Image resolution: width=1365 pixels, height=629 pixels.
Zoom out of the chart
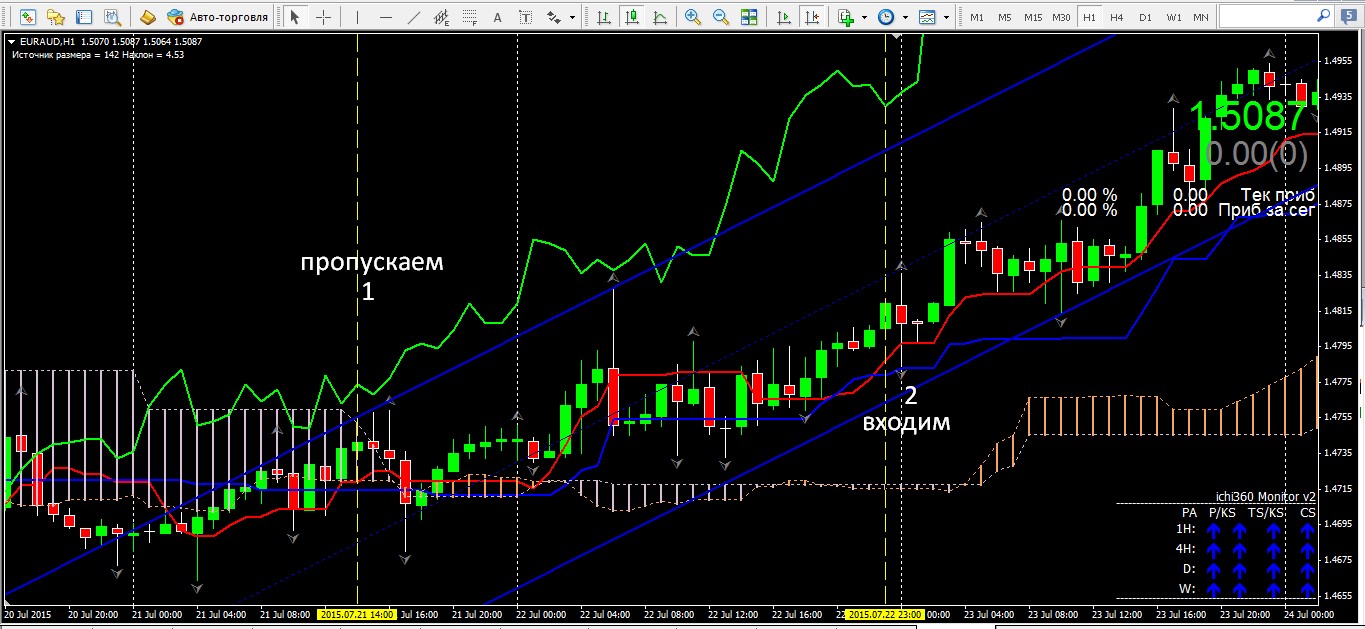[x=721, y=17]
